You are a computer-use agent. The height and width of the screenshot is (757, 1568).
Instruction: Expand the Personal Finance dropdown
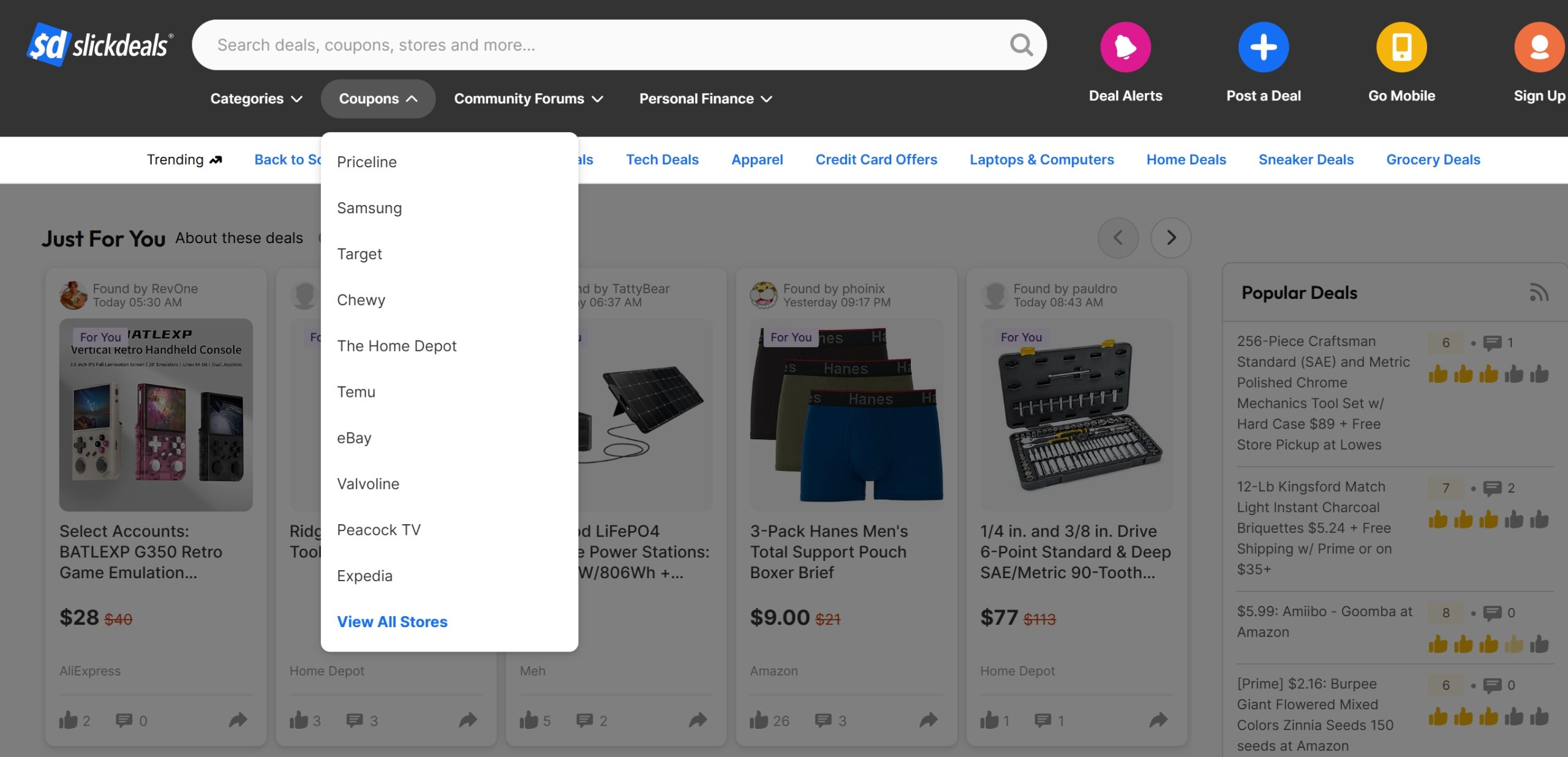706,99
